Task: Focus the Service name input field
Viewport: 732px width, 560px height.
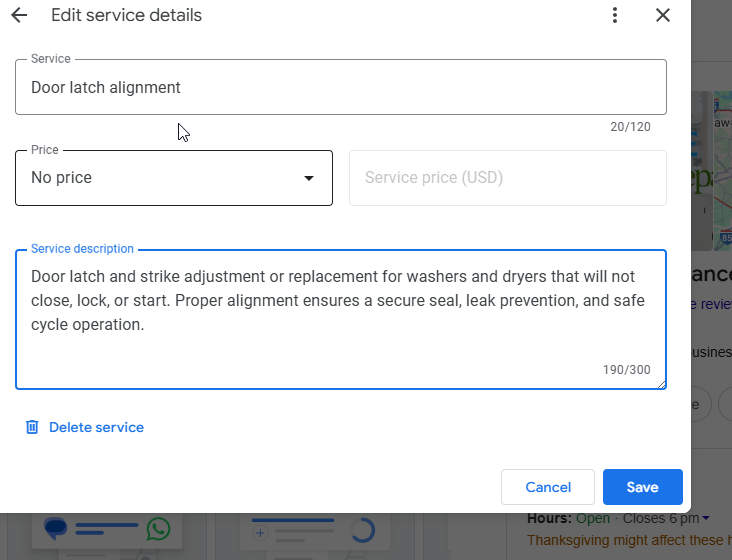Action: [x=340, y=87]
